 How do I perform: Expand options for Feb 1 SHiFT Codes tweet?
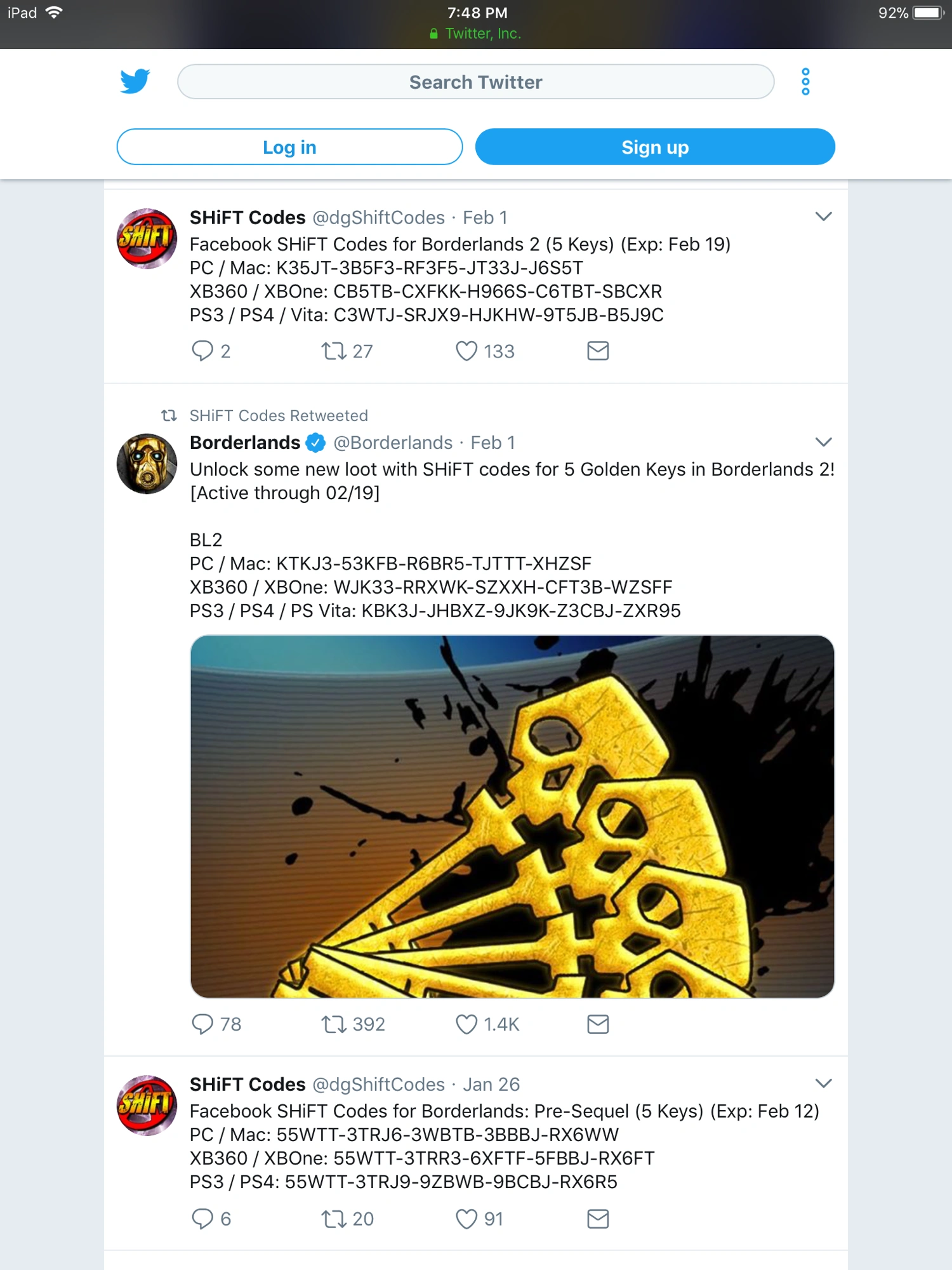point(823,217)
